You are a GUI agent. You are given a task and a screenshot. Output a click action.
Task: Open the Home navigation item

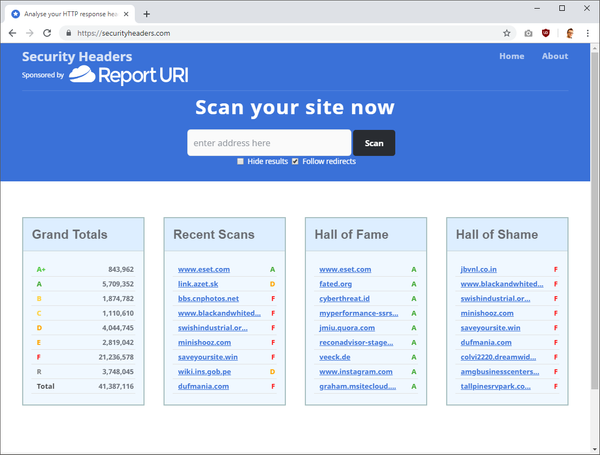click(x=511, y=56)
